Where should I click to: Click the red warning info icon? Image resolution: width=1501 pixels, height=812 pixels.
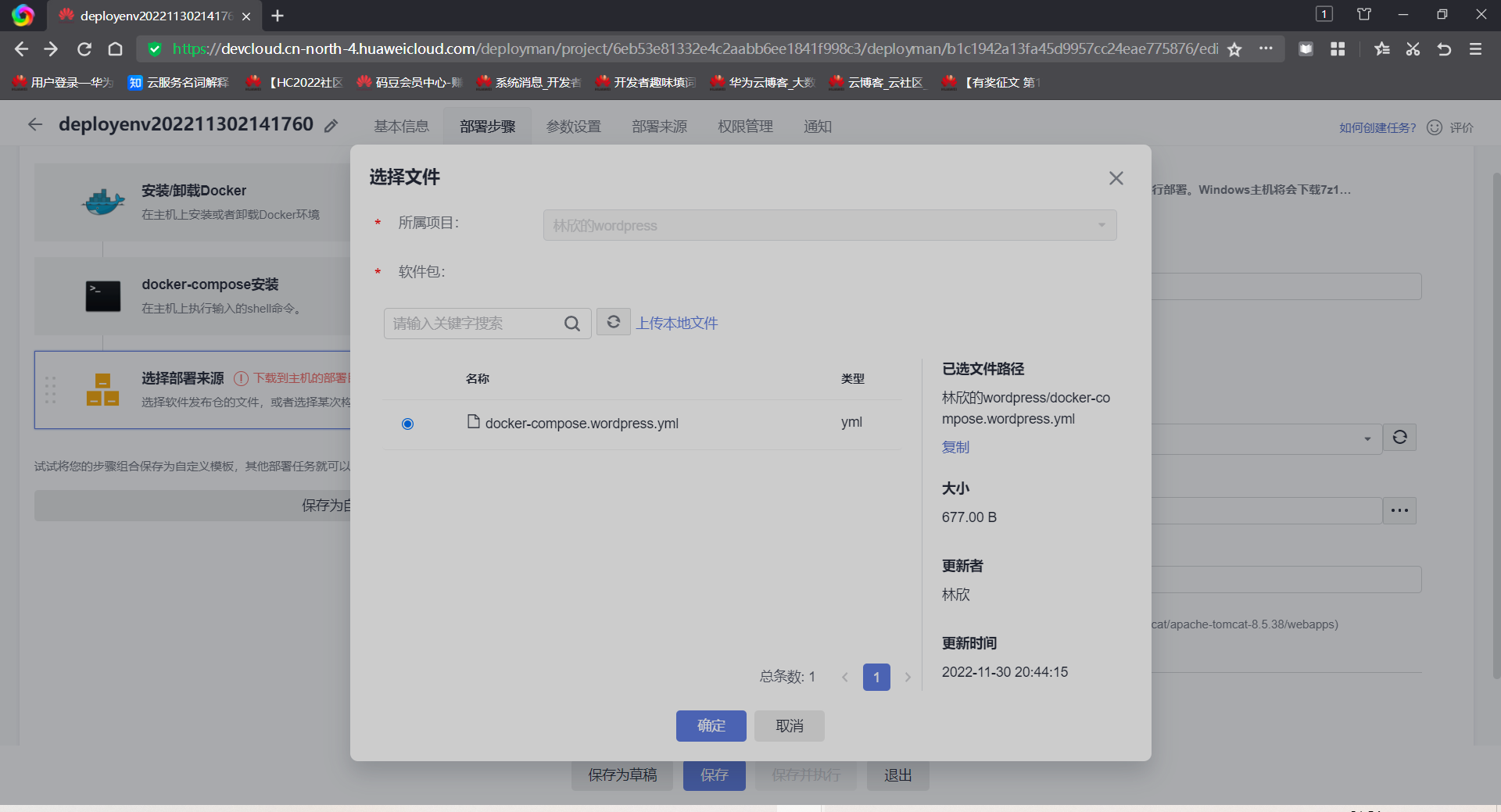tap(241, 378)
